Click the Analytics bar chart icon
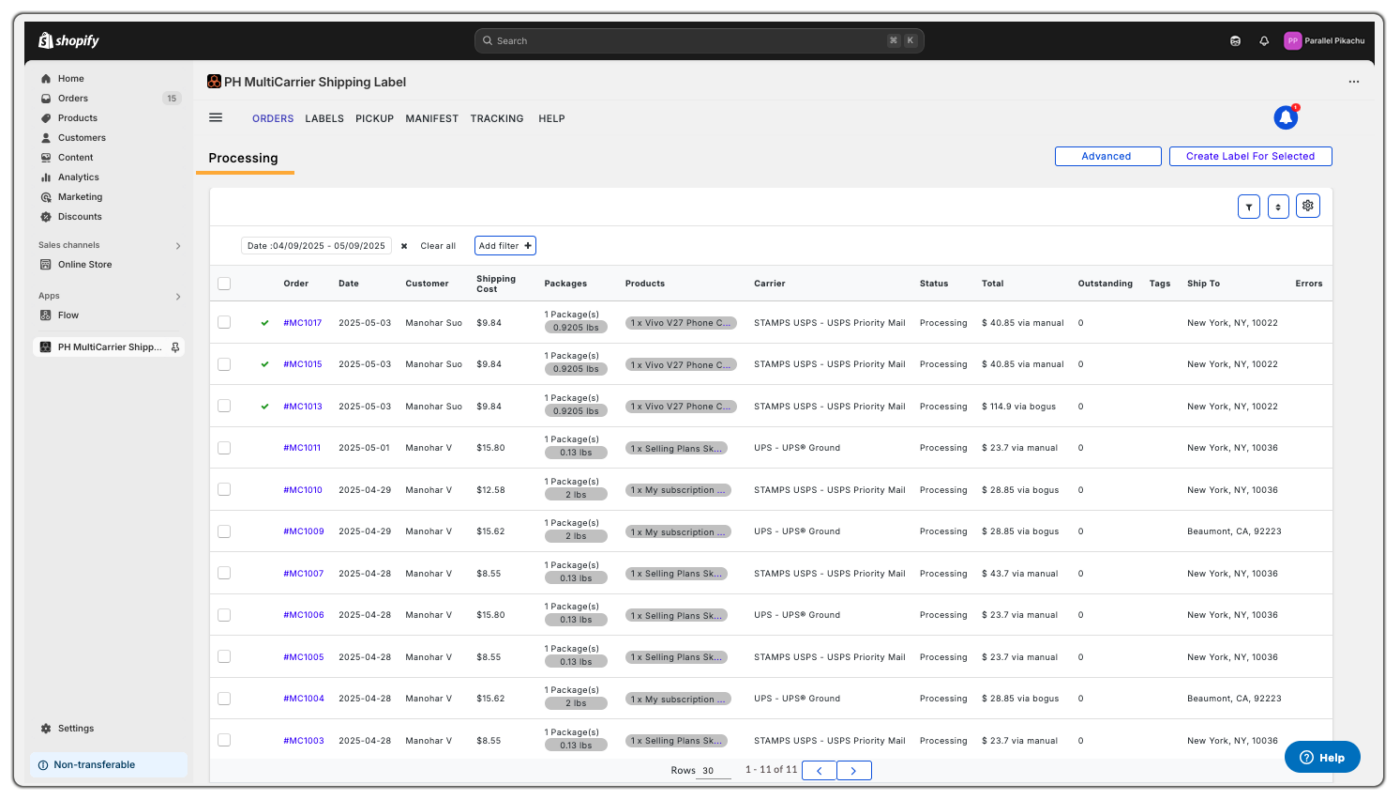The width and height of the screenshot is (1400, 800). click(46, 177)
